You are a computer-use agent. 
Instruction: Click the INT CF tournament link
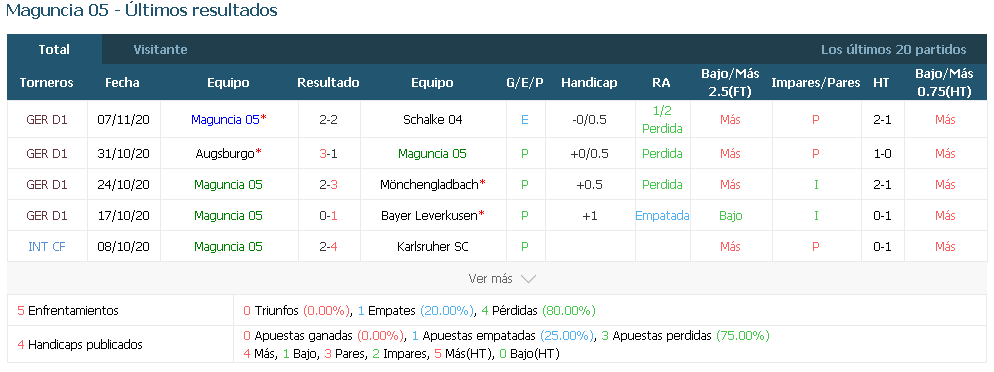coord(47,247)
